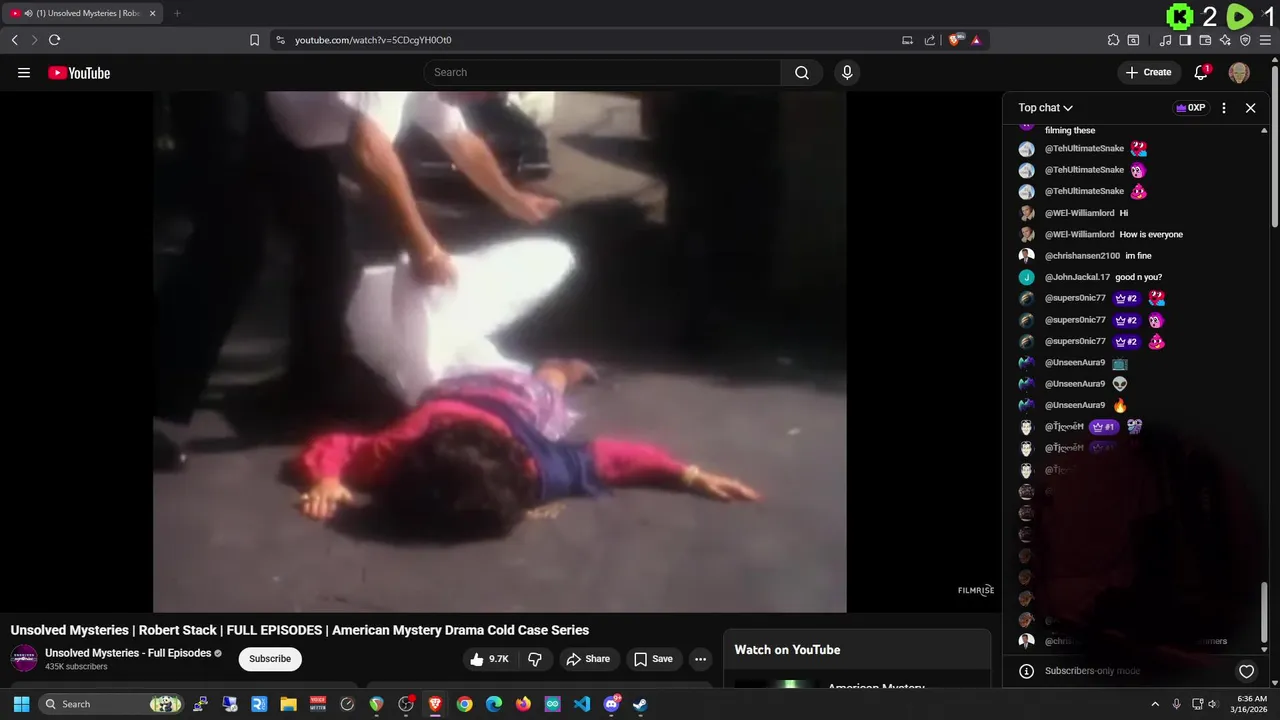This screenshot has height=720, width=1280.
Task: Click chat message "How is everyone"
Action: coord(1151,234)
